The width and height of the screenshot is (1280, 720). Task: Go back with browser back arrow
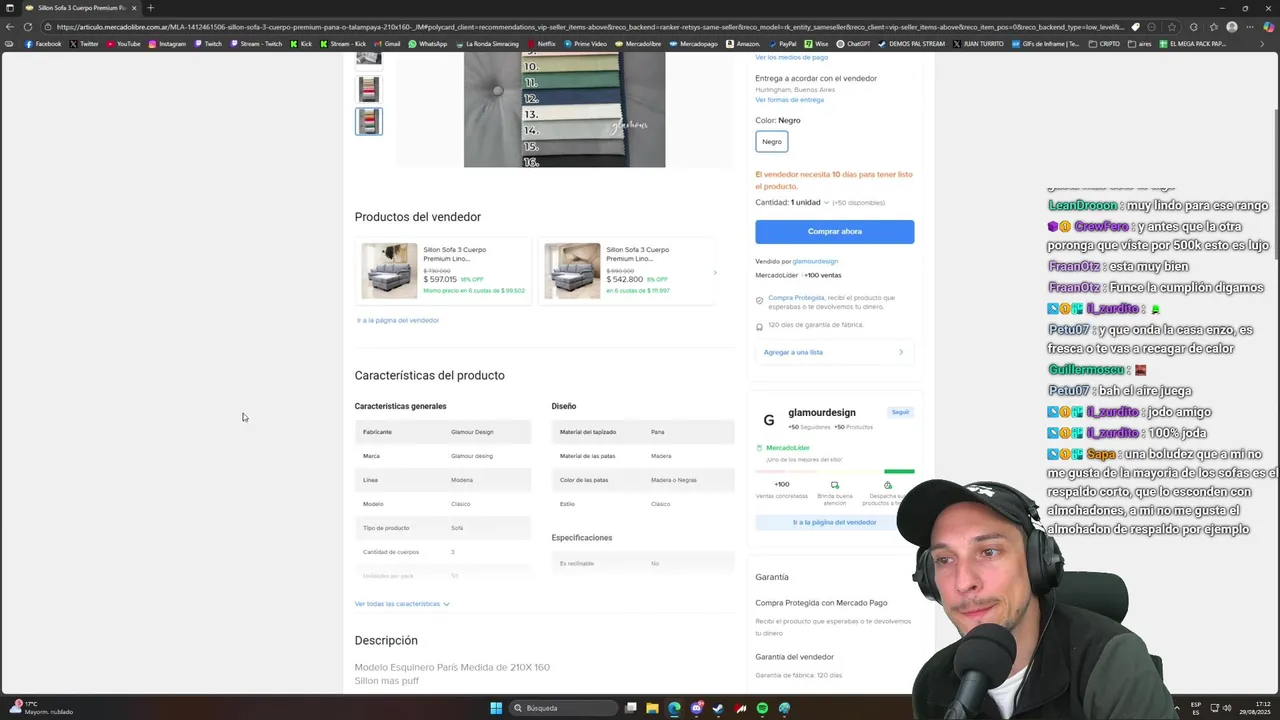10,27
